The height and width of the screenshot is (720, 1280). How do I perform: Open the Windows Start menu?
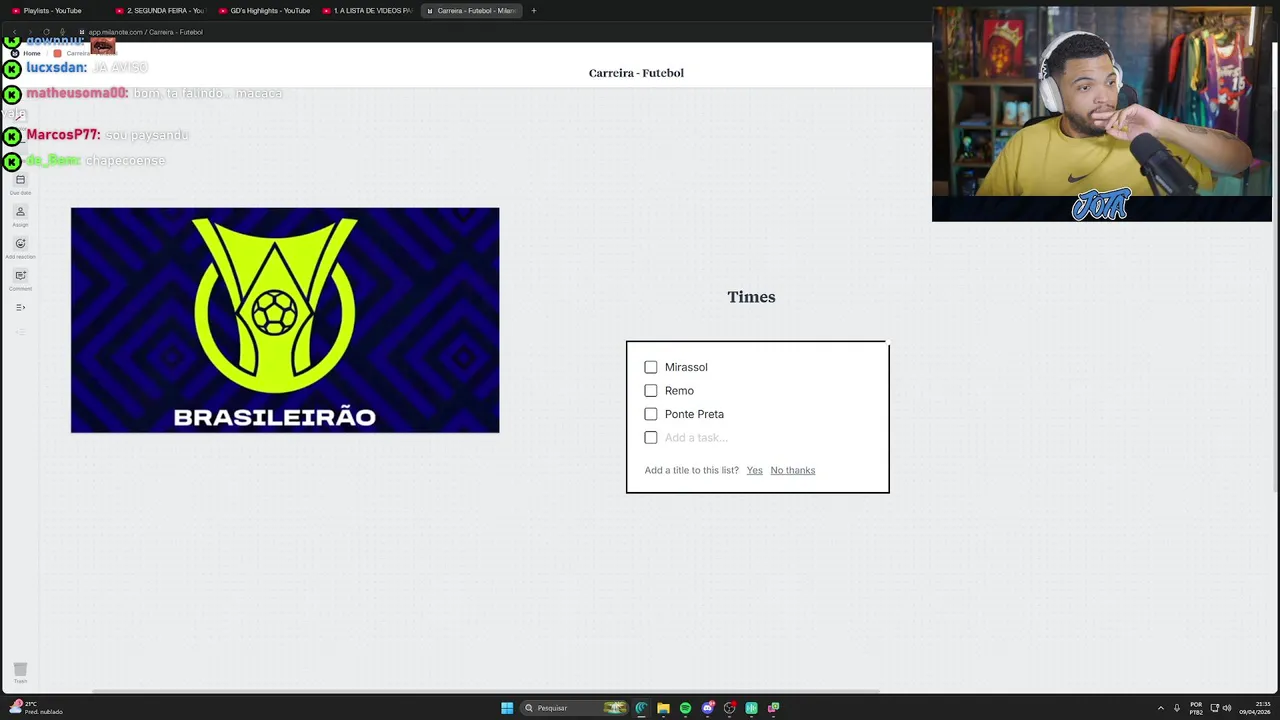[x=507, y=708]
